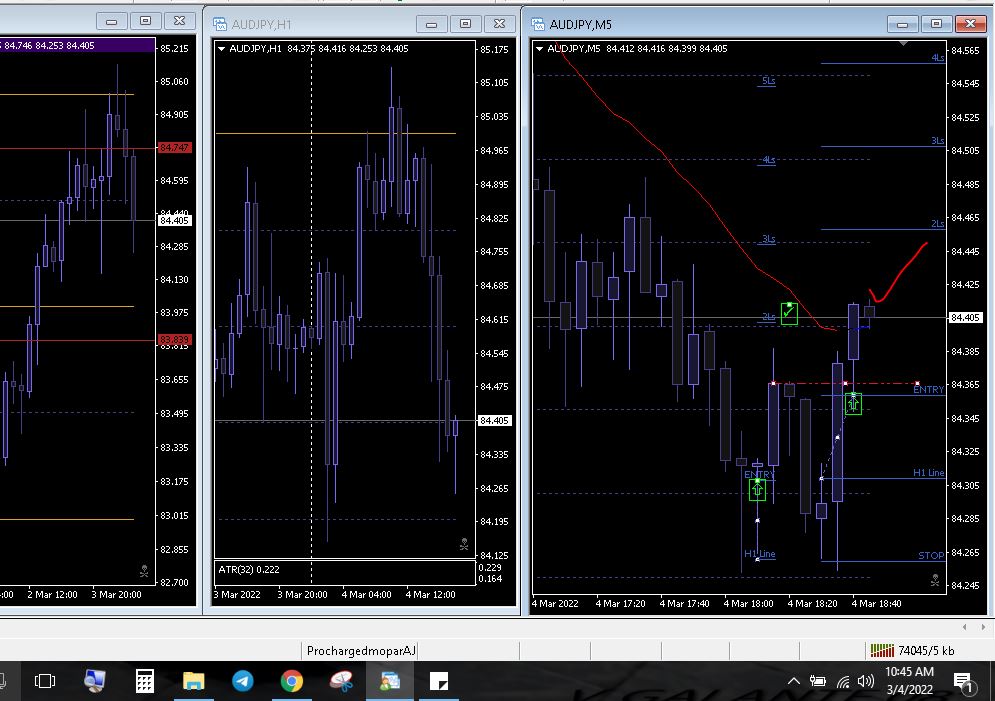Open Telegram from the taskbar
The image size is (995, 701).
tap(242, 681)
